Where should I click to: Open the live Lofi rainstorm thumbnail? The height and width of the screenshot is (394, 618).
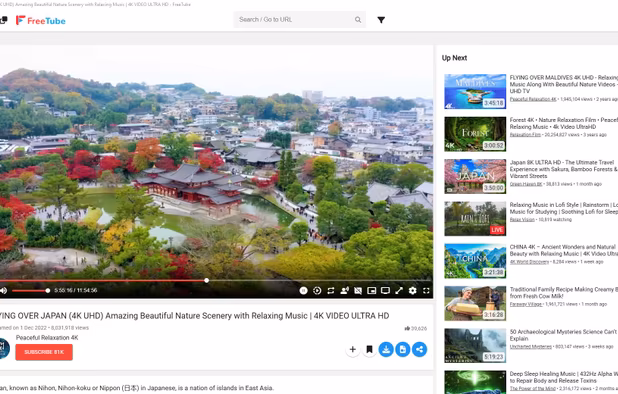coord(475,219)
